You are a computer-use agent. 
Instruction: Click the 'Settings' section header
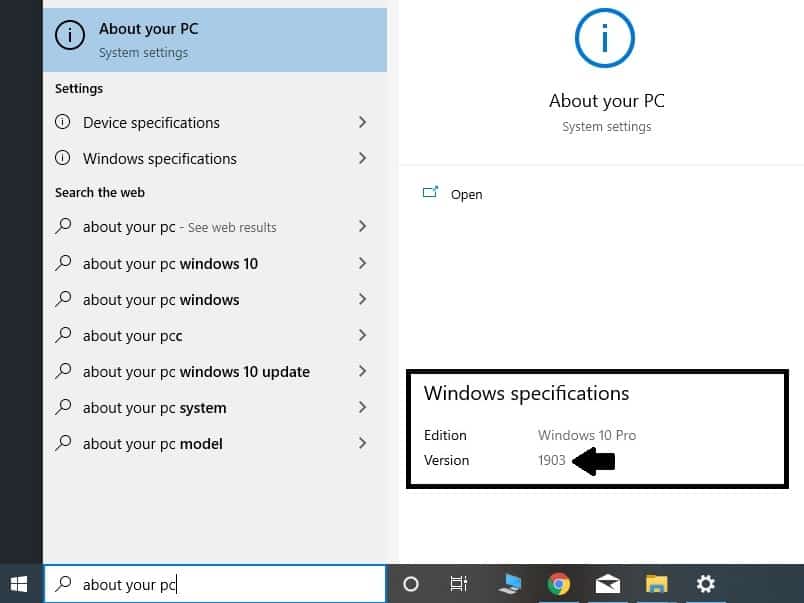click(x=79, y=89)
